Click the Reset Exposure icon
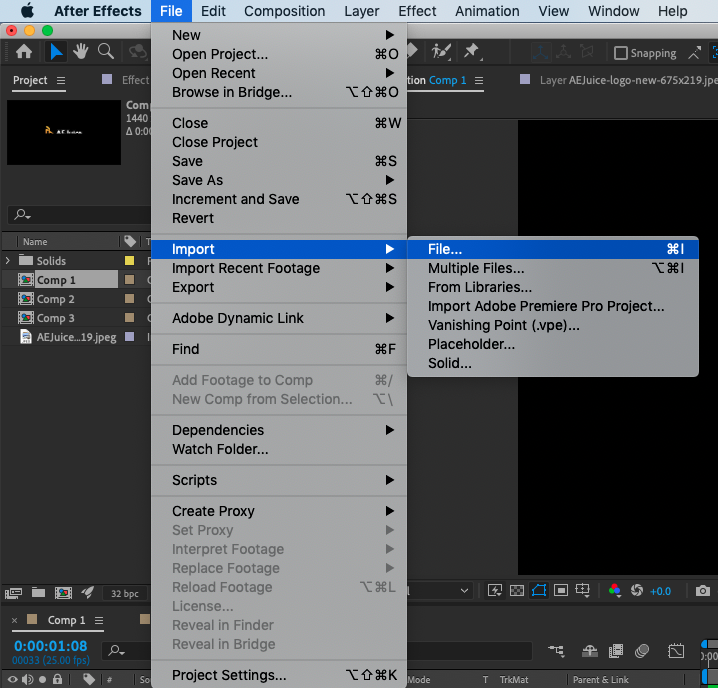The width and height of the screenshot is (718, 688). [x=637, y=590]
